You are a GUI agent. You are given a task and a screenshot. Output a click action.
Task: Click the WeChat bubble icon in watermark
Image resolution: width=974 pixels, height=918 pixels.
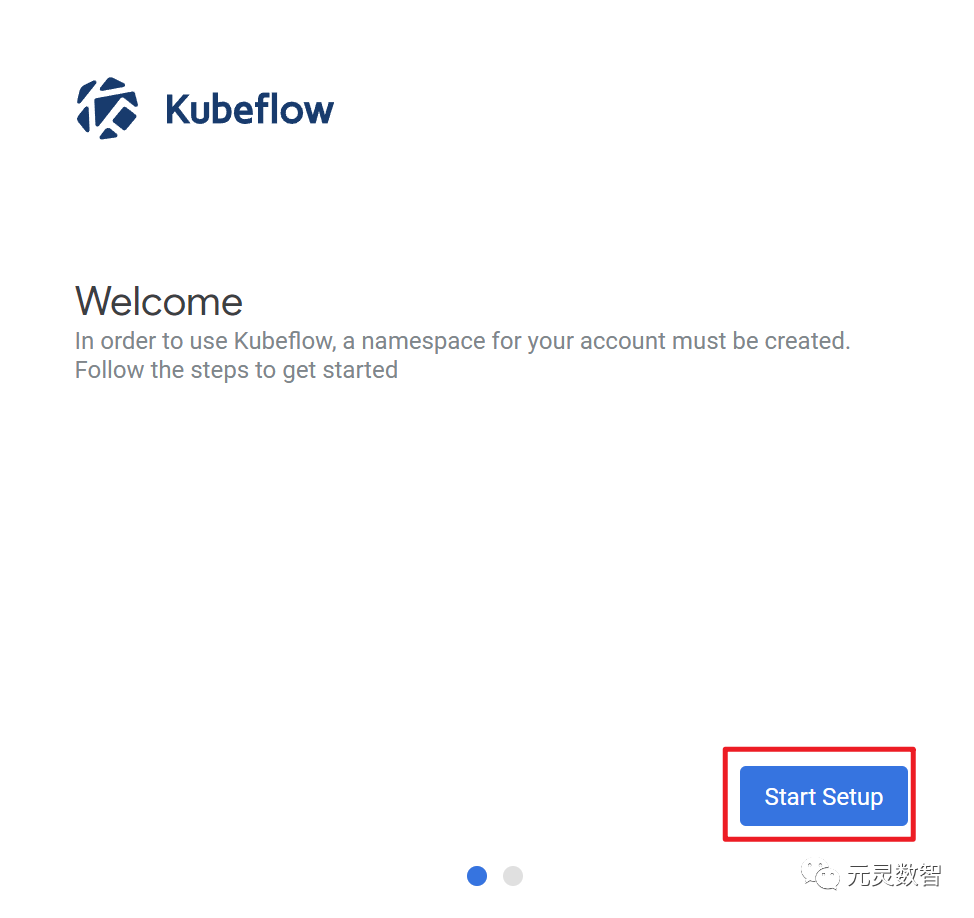(821, 875)
